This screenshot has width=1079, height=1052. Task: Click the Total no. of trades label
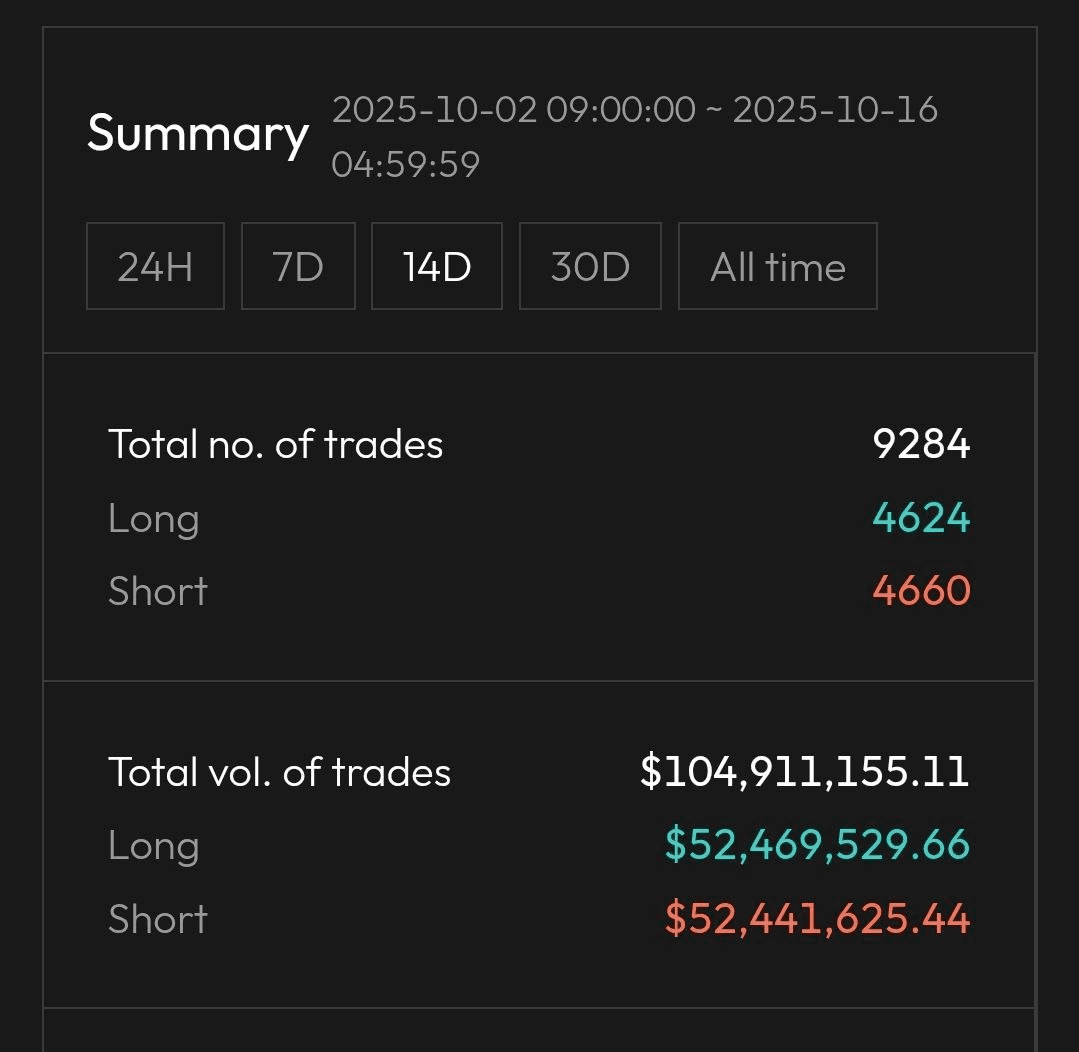[275, 444]
